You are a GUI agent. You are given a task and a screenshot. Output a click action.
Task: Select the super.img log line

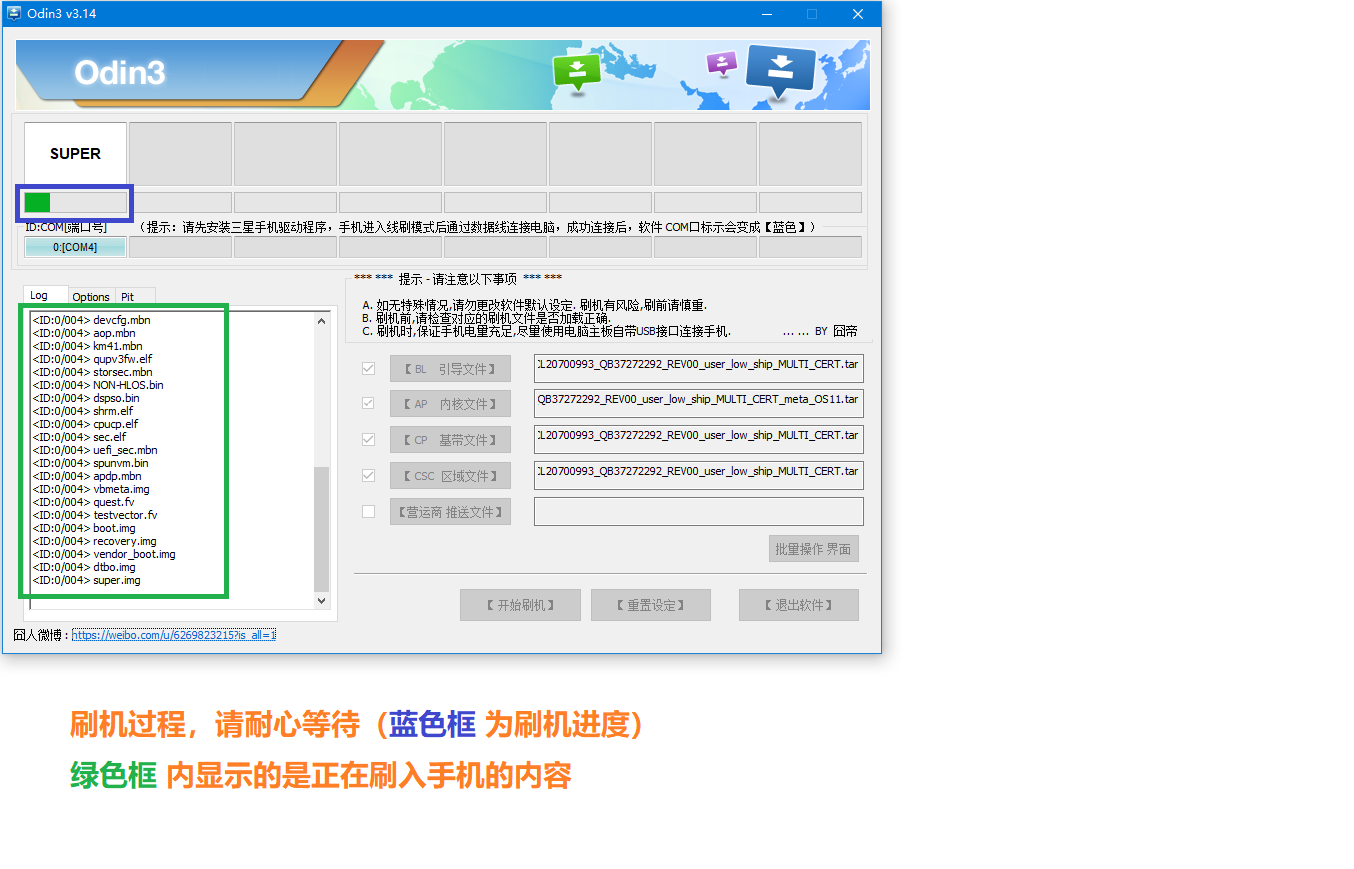tap(86, 580)
